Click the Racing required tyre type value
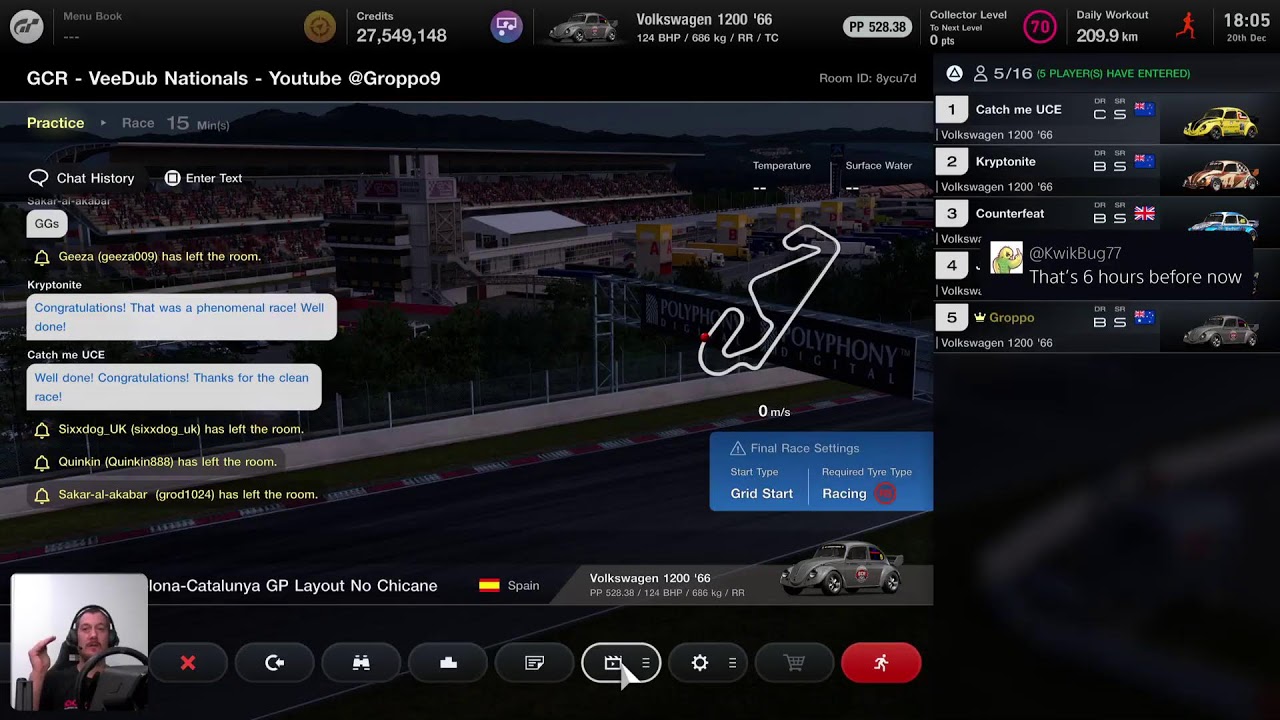This screenshot has width=1280, height=720. coord(844,494)
